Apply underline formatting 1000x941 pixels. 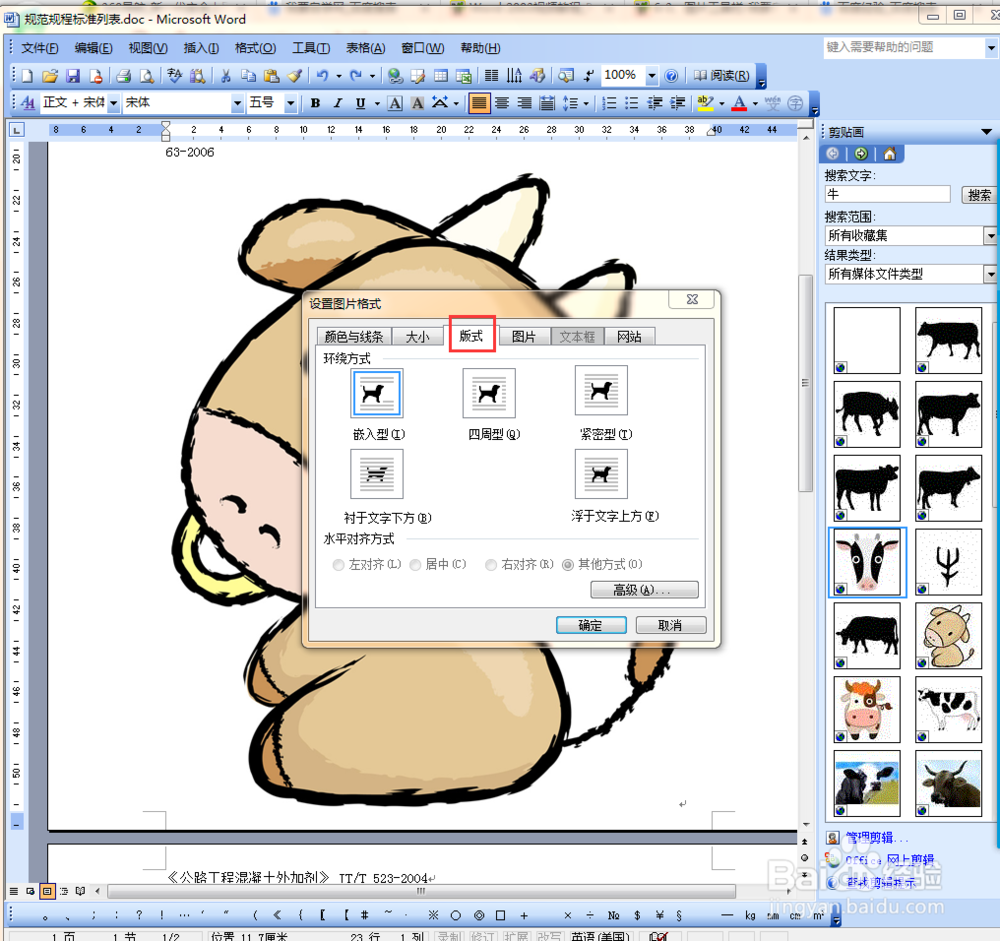360,103
